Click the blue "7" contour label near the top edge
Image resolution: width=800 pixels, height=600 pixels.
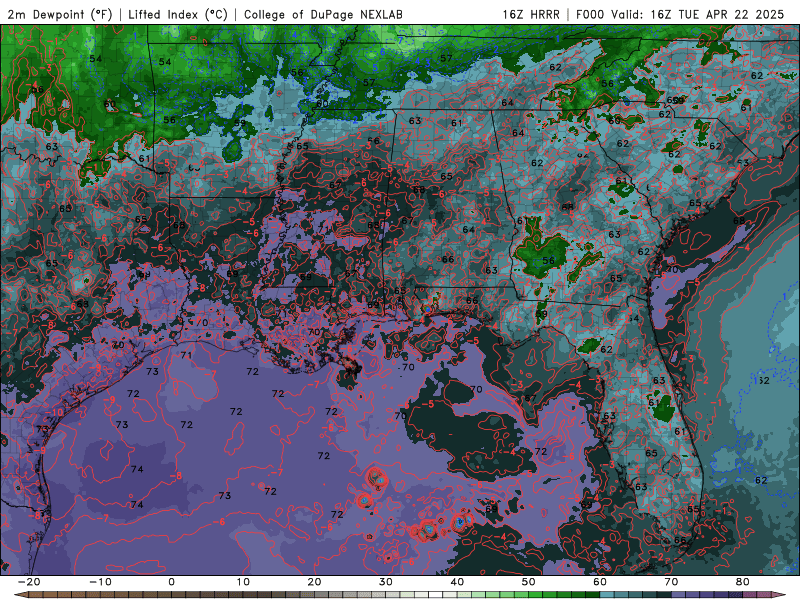401,40
